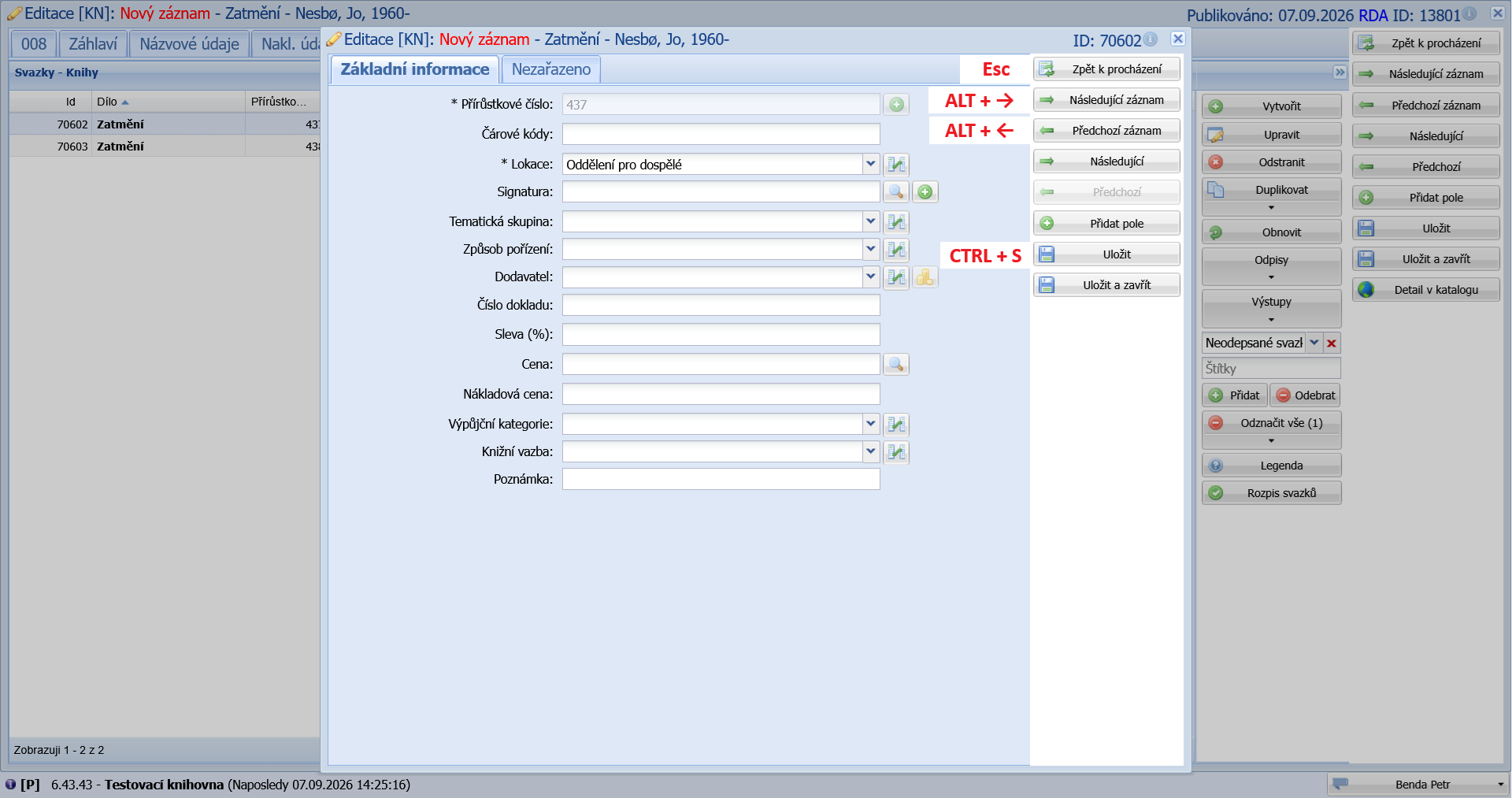Expand the Výpůjční kategorie dropdown
The height and width of the screenshot is (798, 1512).
(871, 424)
